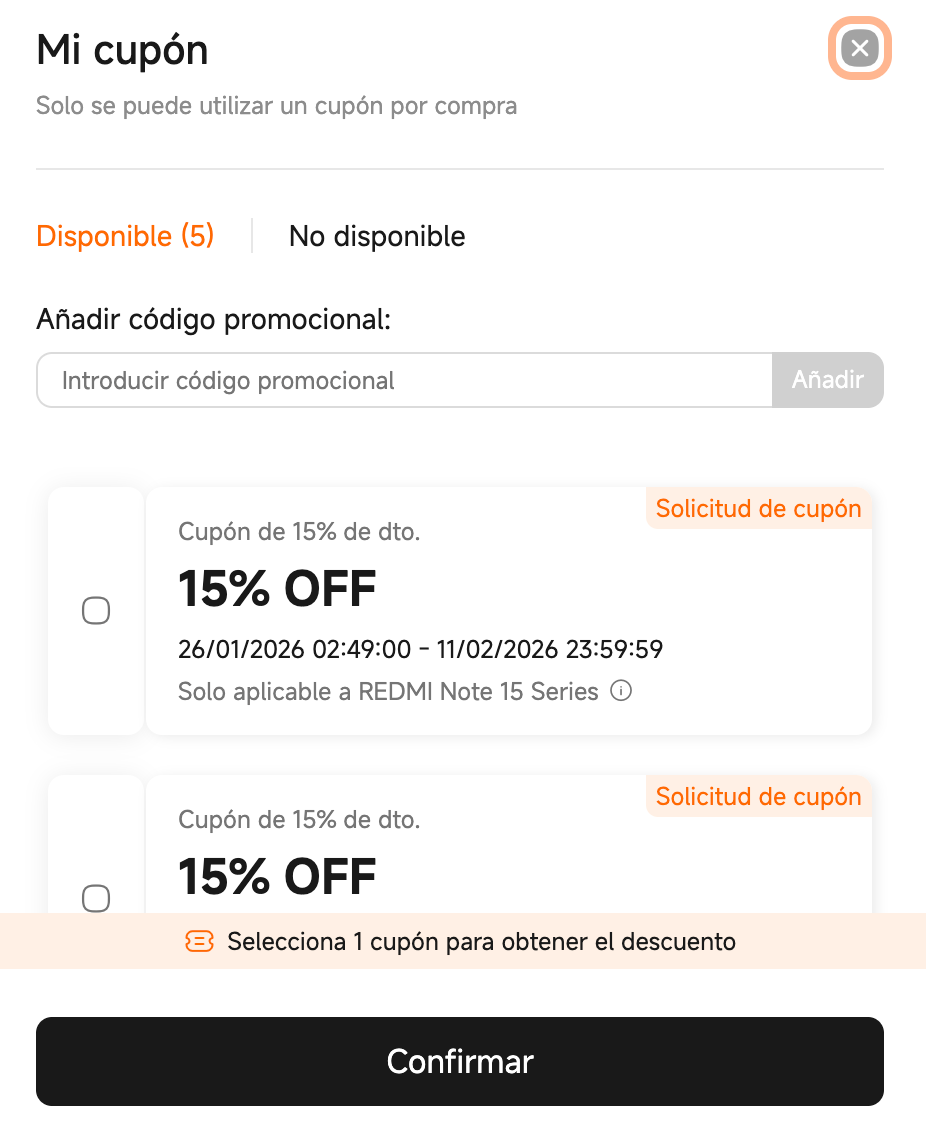Click the Añadir código promocional label
The image size is (926, 1134).
point(213,319)
